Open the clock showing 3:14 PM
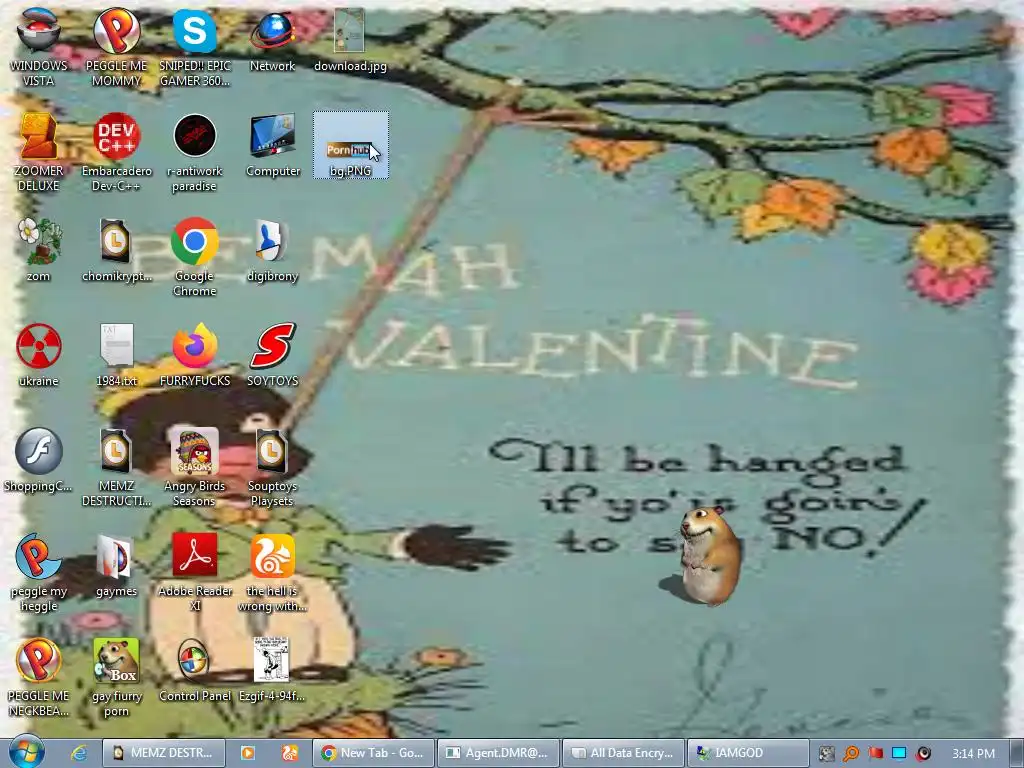Viewport: 1024px width, 768px height. point(973,754)
